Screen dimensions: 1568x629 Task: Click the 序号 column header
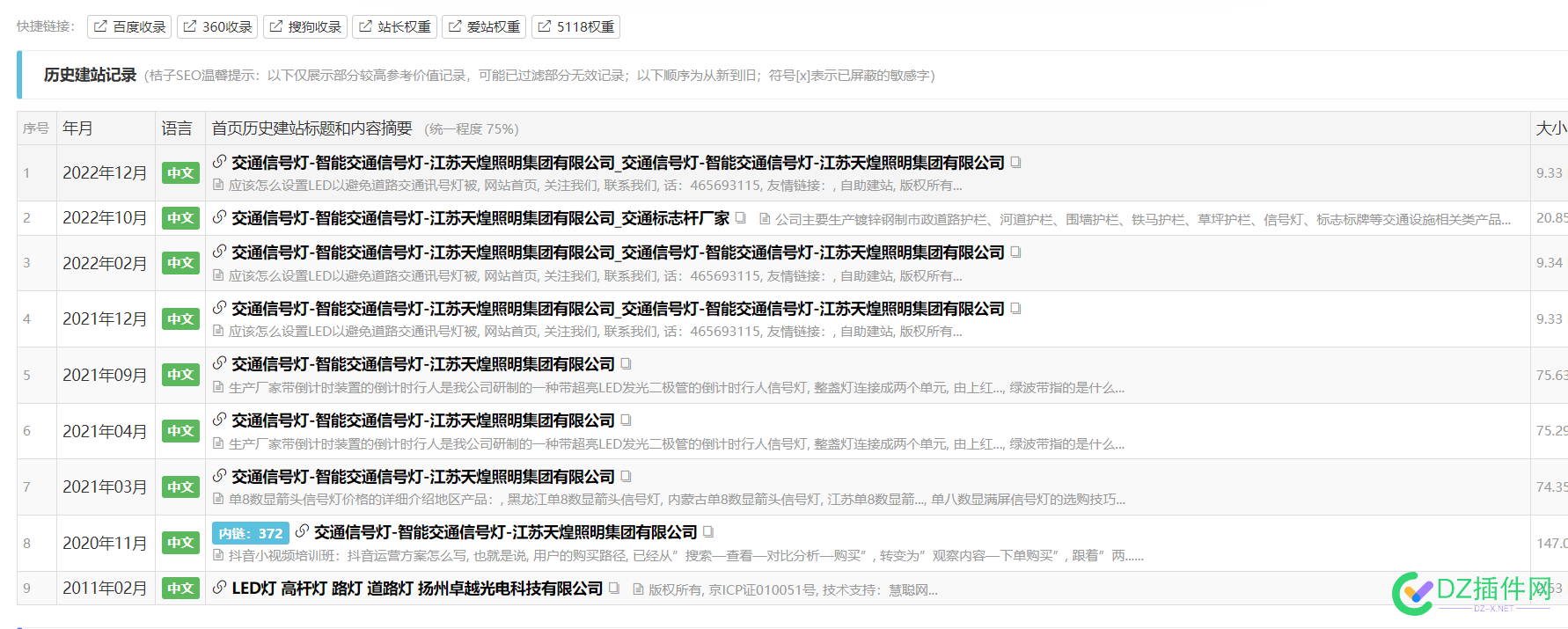tap(36, 128)
